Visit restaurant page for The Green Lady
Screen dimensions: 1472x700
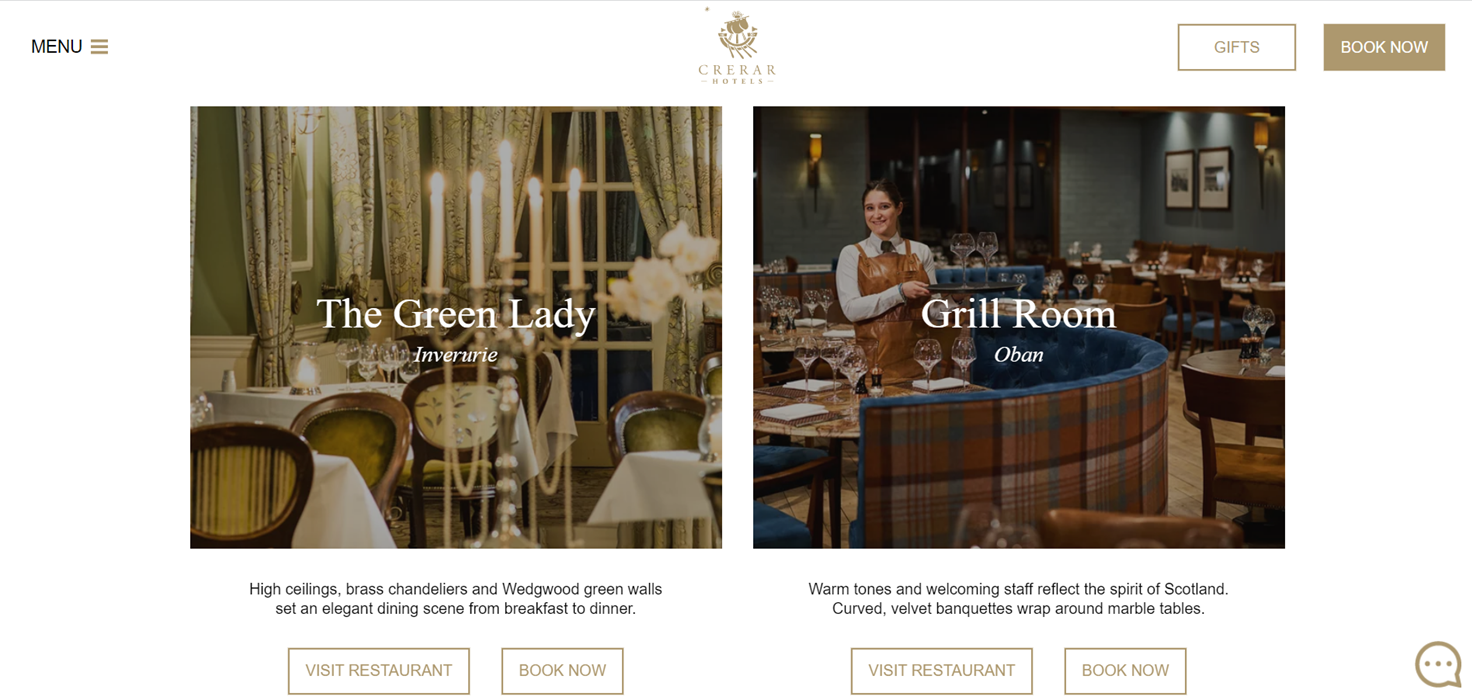379,671
